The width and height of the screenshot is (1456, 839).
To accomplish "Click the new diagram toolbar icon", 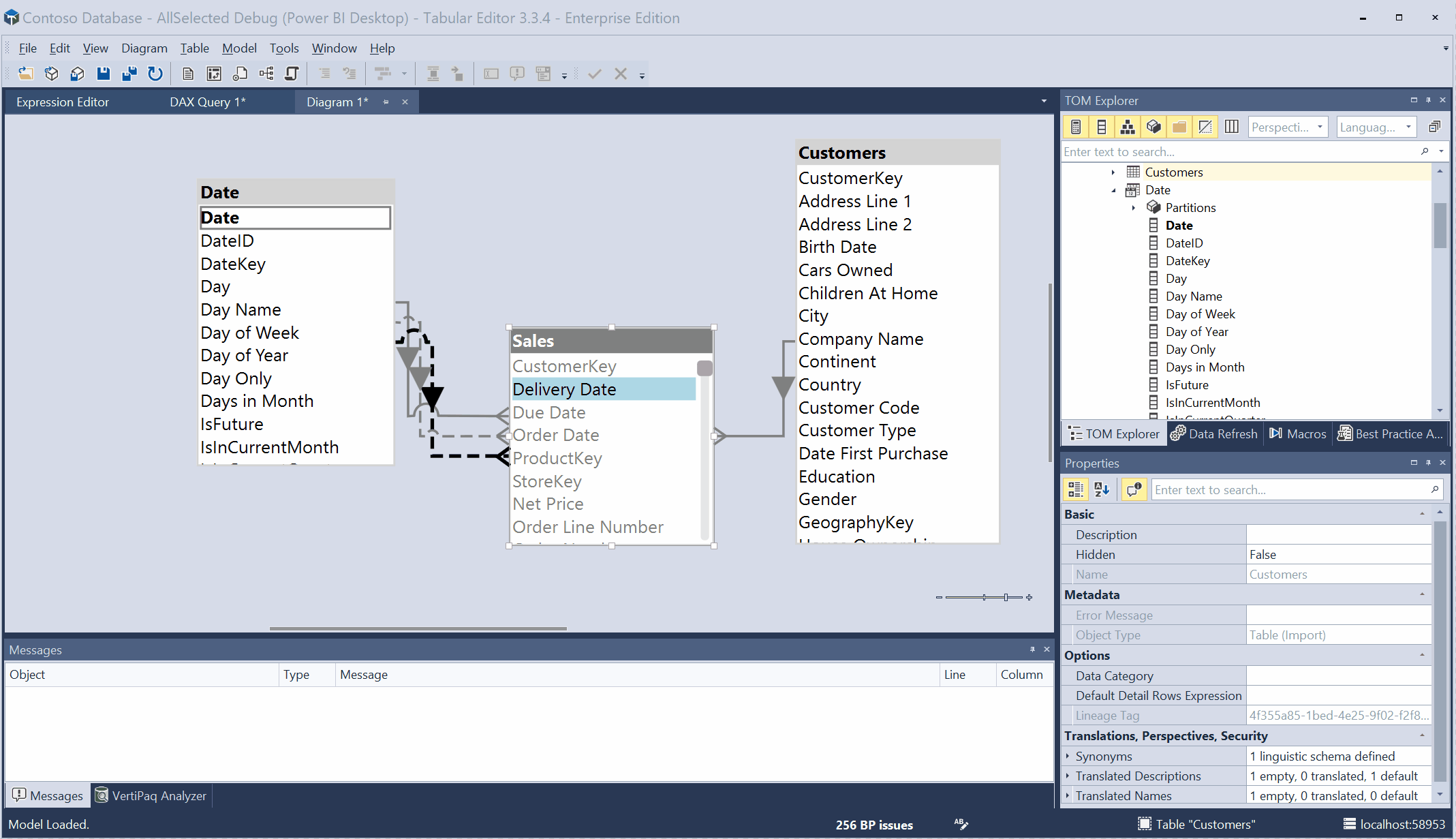I will (266, 74).
